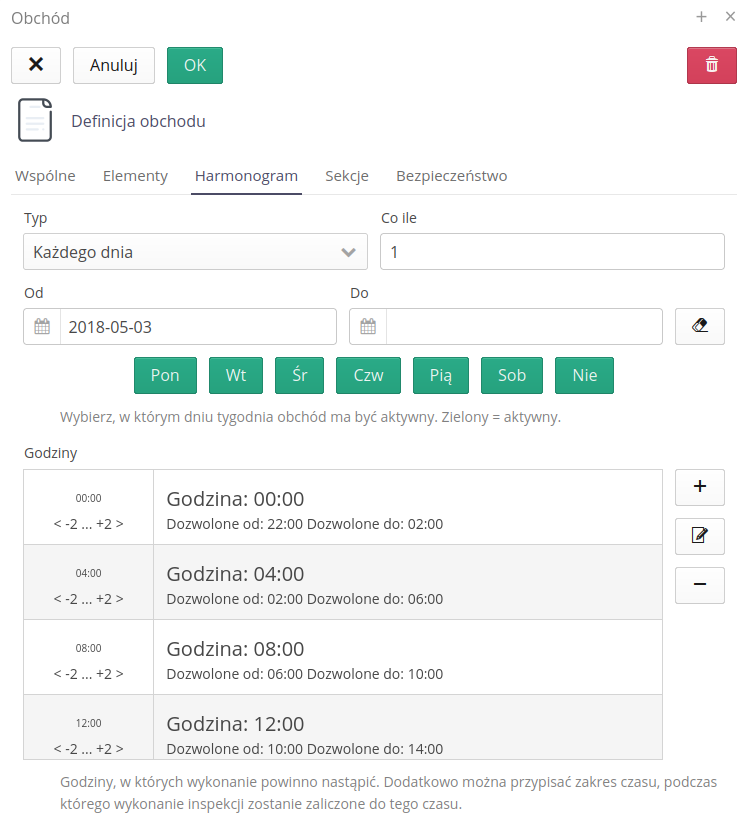Toggle the Pon weekday button
This screenshot has width=744, height=834.
click(x=165, y=375)
